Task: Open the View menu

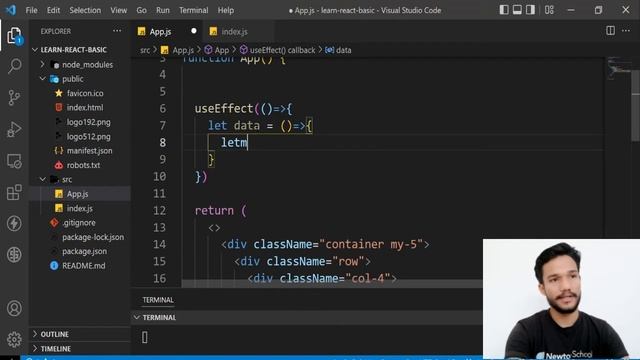Action: 118,10
